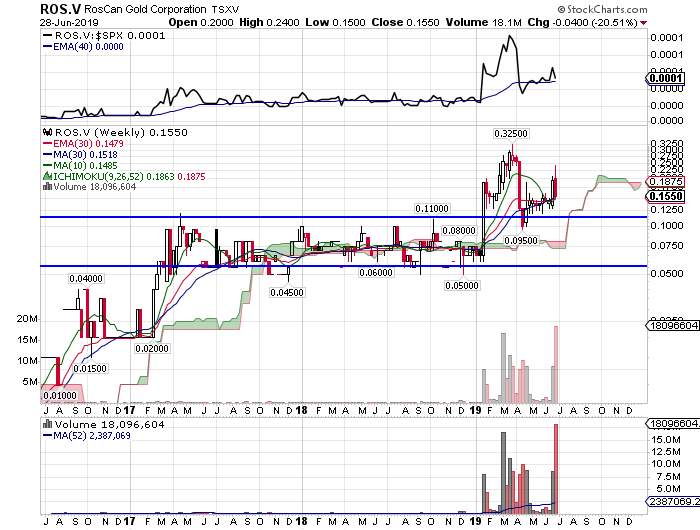Click the red boxed 0.1875 axis label

(666, 181)
